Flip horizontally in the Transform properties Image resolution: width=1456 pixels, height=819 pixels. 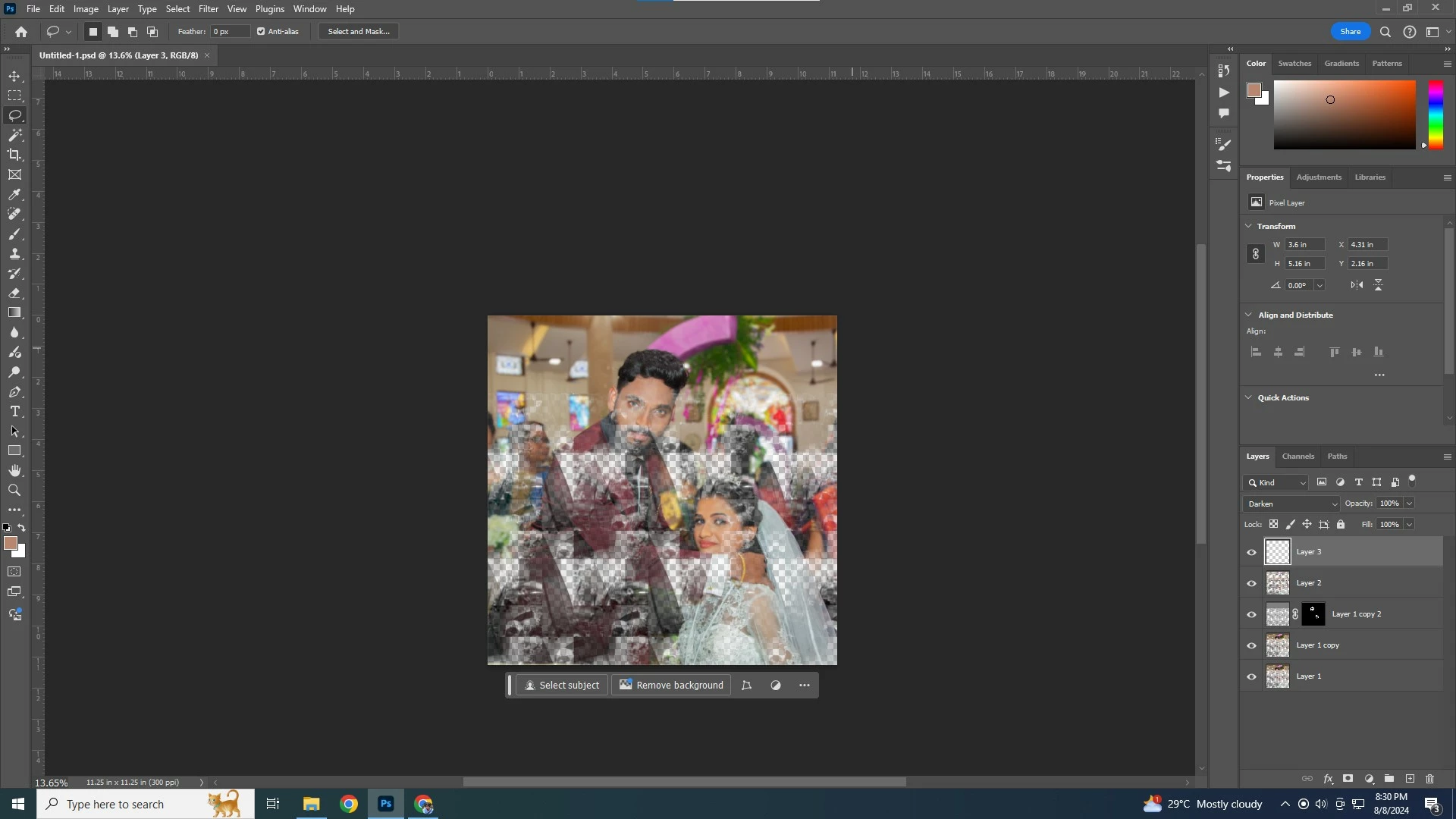tap(1357, 285)
